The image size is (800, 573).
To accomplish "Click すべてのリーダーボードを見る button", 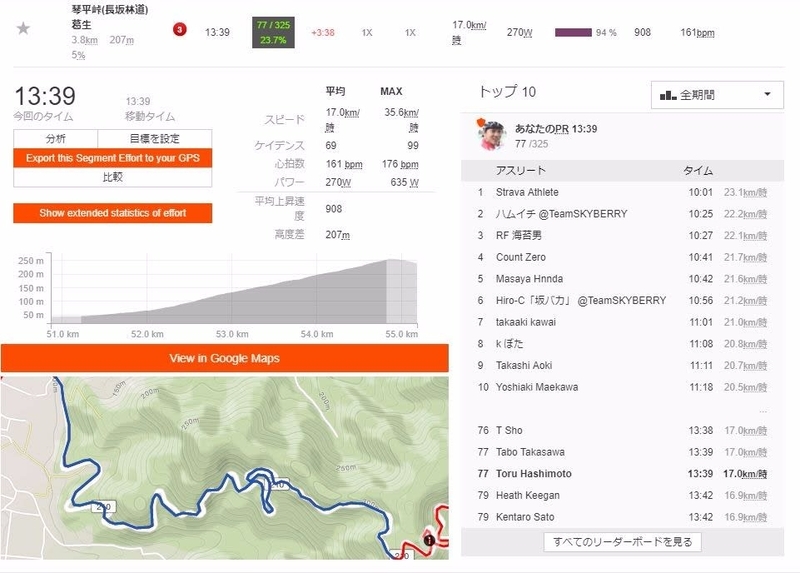I will pyautogui.click(x=622, y=541).
